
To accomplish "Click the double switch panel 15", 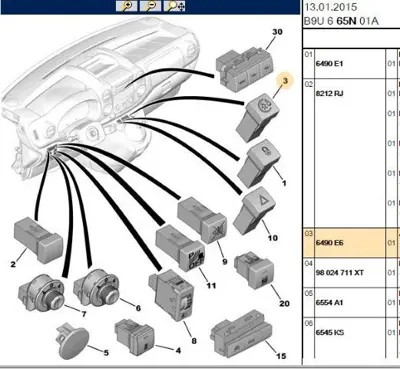I will click(x=242, y=334).
